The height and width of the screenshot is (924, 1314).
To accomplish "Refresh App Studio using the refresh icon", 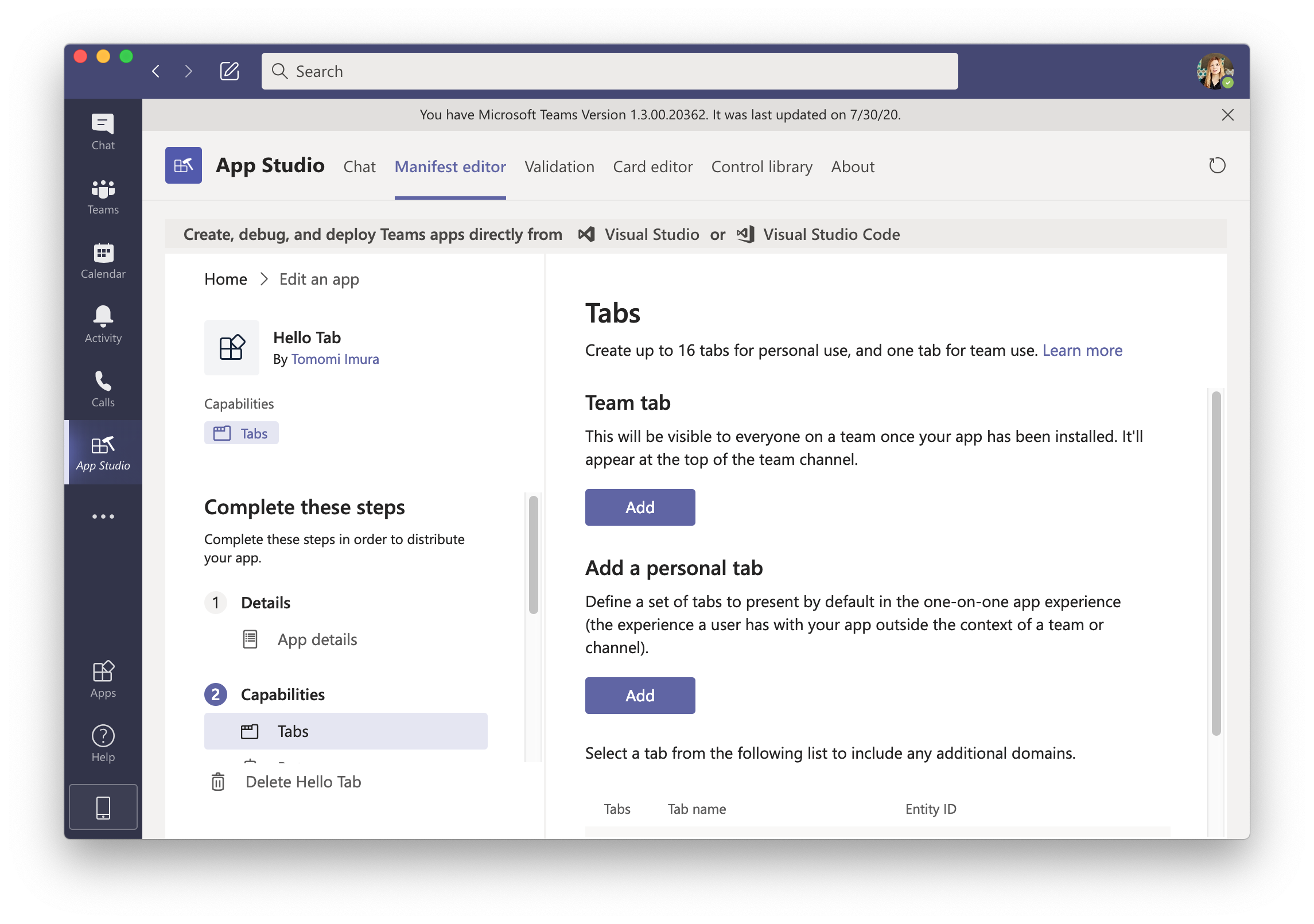I will pyautogui.click(x=1218, y=166).
